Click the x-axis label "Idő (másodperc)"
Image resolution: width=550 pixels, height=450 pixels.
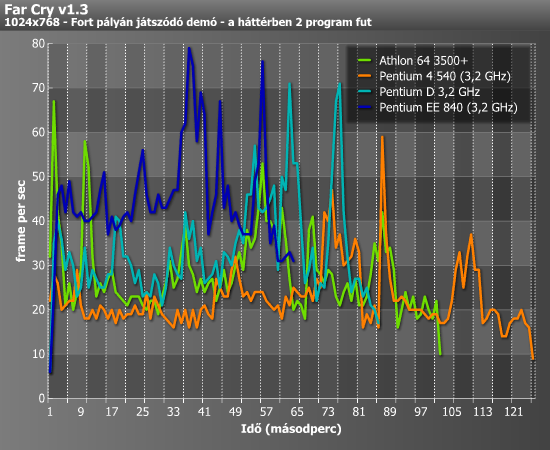[x=291, y=429]
